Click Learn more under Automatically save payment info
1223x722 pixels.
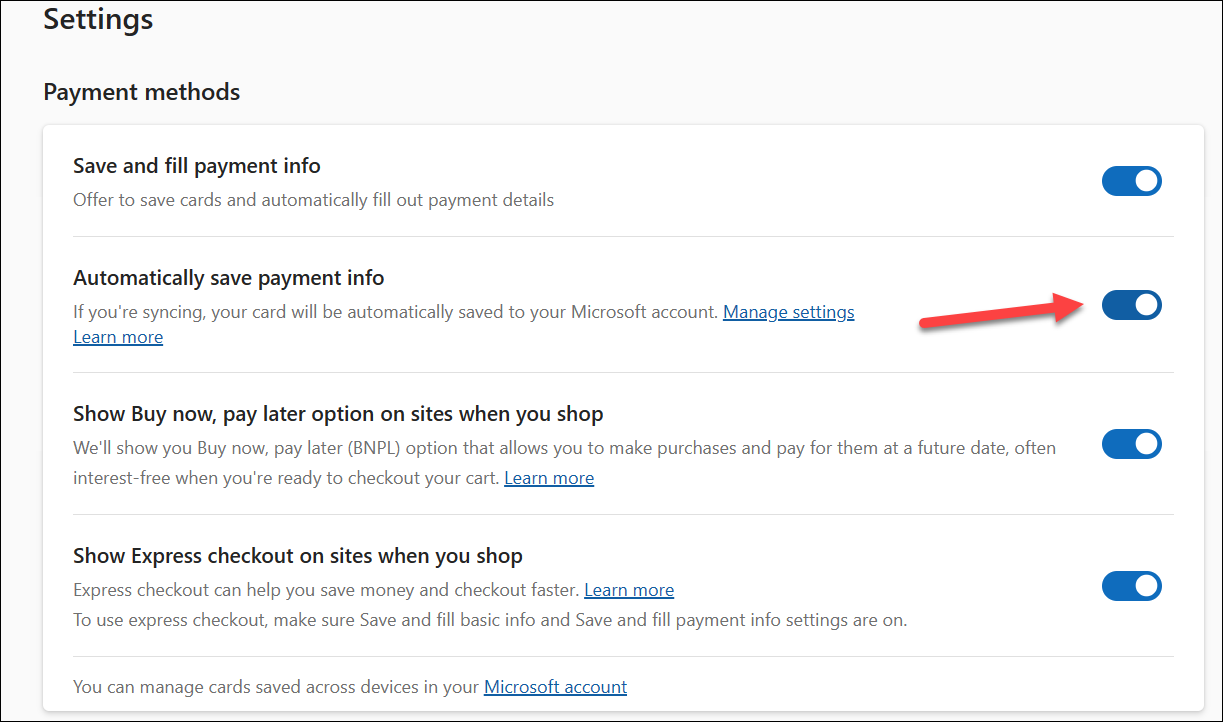coord(117,337)
